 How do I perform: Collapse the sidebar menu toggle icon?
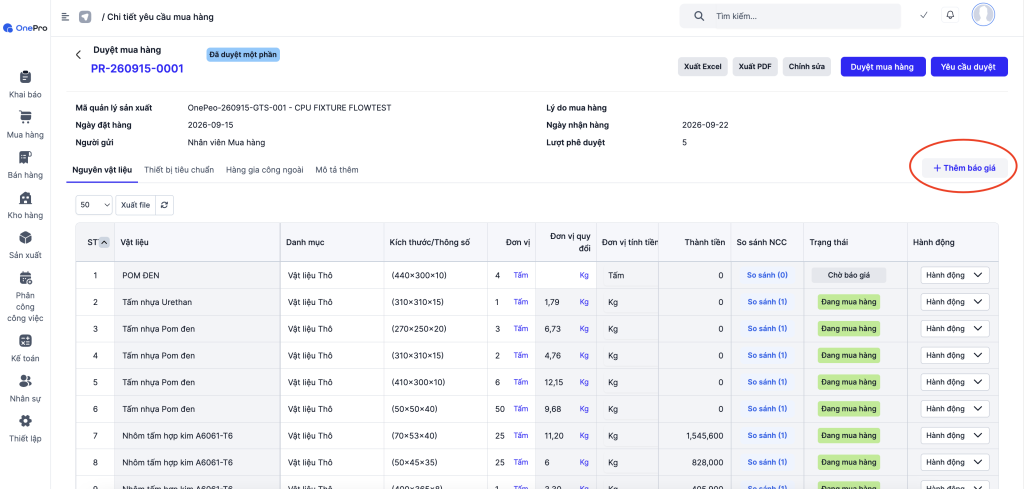tap(65, 16)
